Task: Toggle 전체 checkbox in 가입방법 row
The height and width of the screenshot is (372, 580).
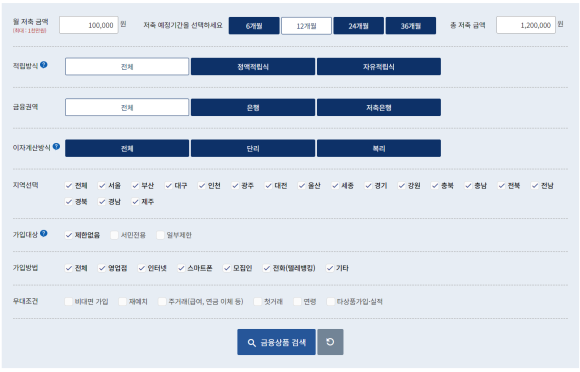Action: tap(69, 268)
